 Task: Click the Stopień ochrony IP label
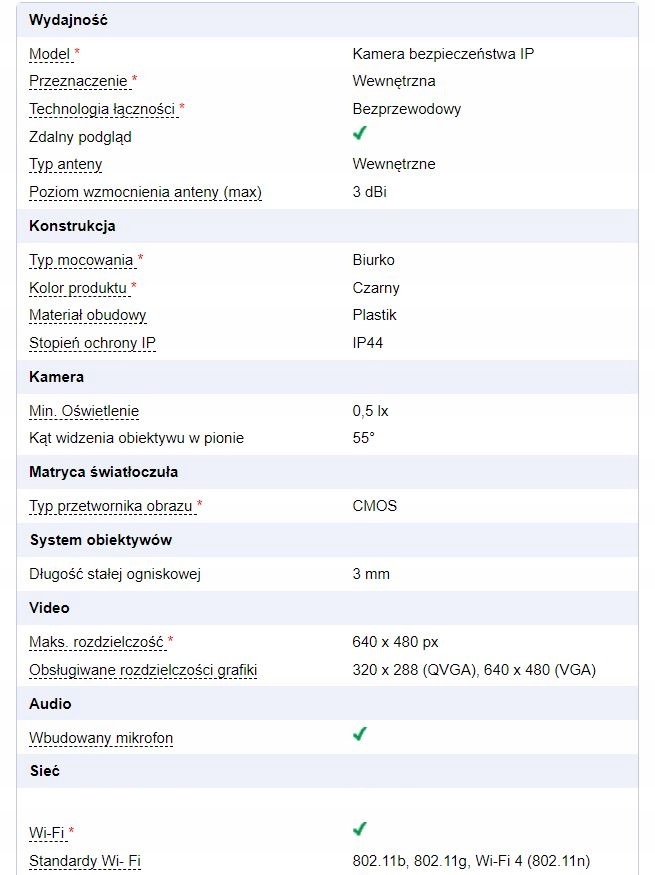click(x=92, y=343)
